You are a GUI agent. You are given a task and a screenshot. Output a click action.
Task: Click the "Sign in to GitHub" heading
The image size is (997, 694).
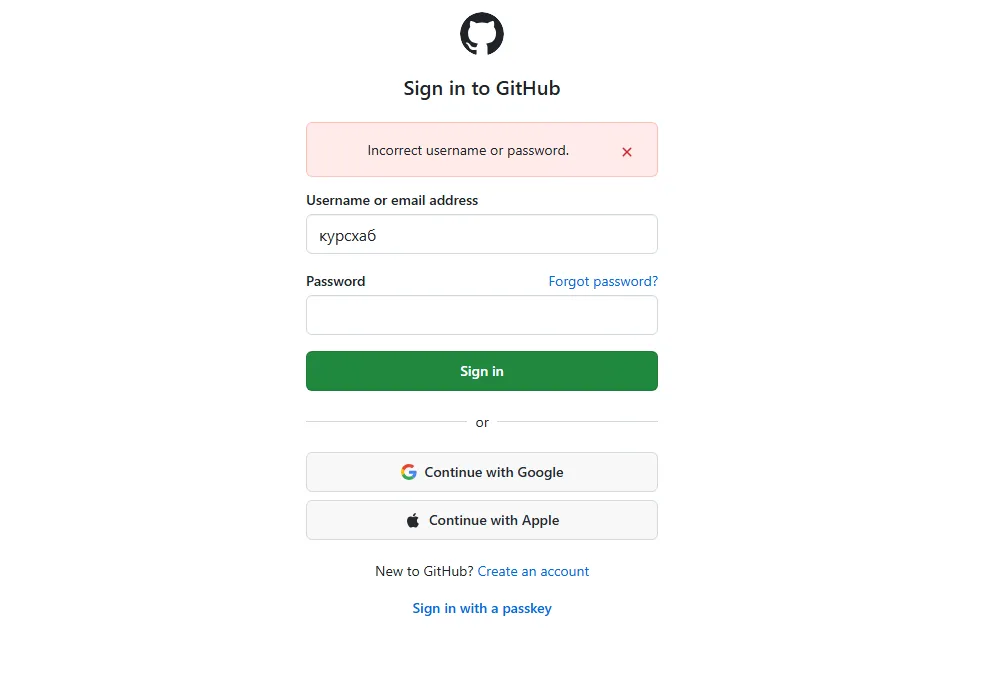(482, 88)
